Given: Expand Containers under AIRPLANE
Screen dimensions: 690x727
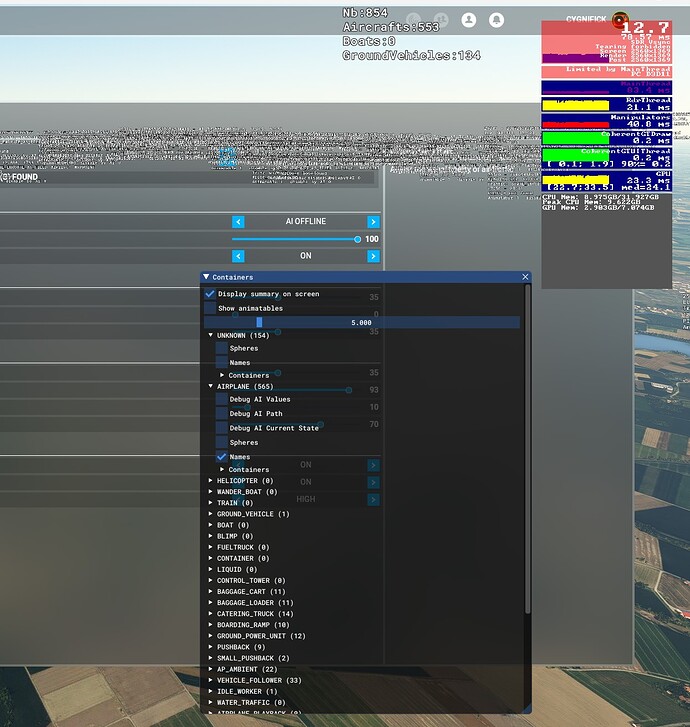Looking at the screenshot, I should (x=222, y=469).
